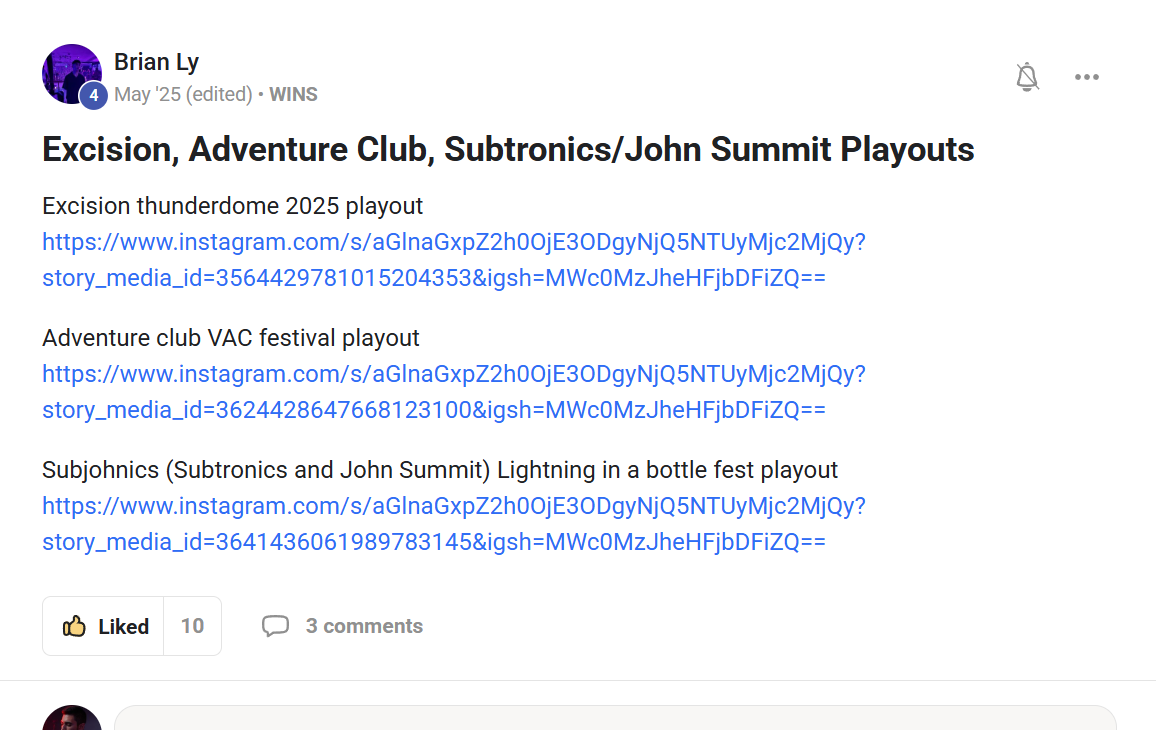Open the Subjohnics Lightning in a Bottle Instagram link
This screenshot has width=1156, height=730.
click(453, 524)
